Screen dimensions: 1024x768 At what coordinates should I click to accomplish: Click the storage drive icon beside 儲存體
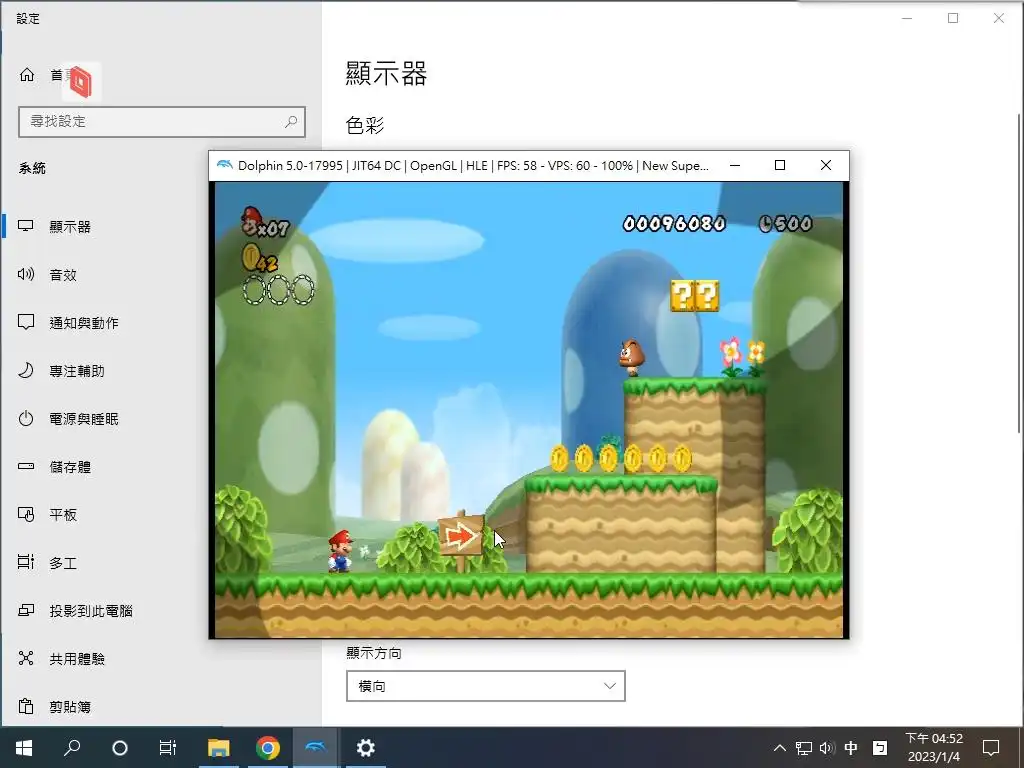pos(25,466)
